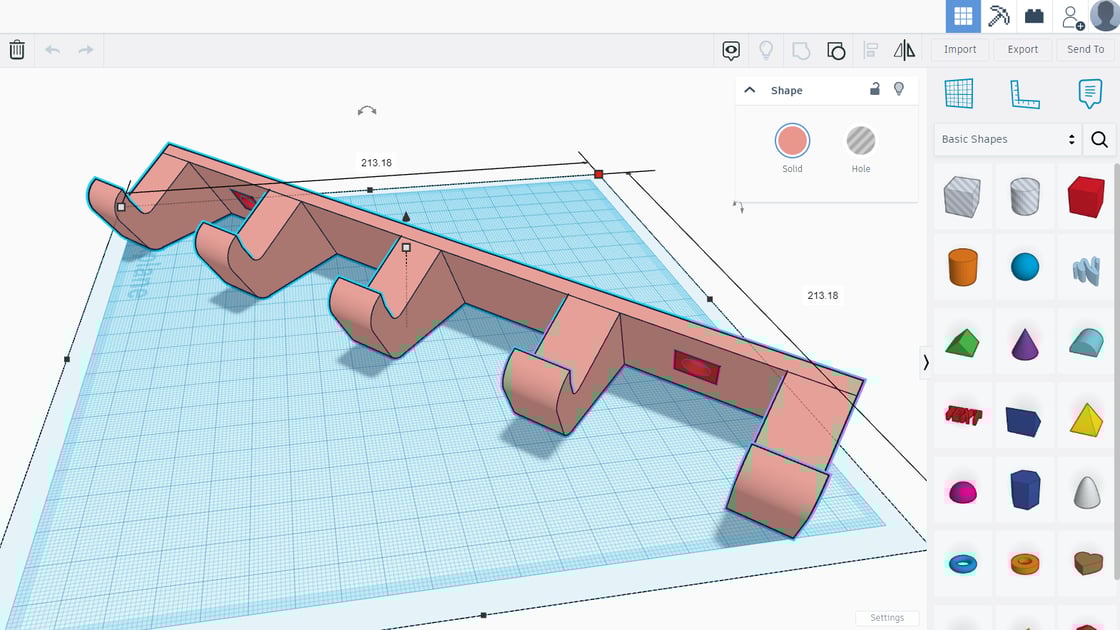This screenshot has height=630, width=1120.
Task: Switch to the Blocks (Minecraft) editor icon
Action: pyautogui.click(x=996, y=15)
